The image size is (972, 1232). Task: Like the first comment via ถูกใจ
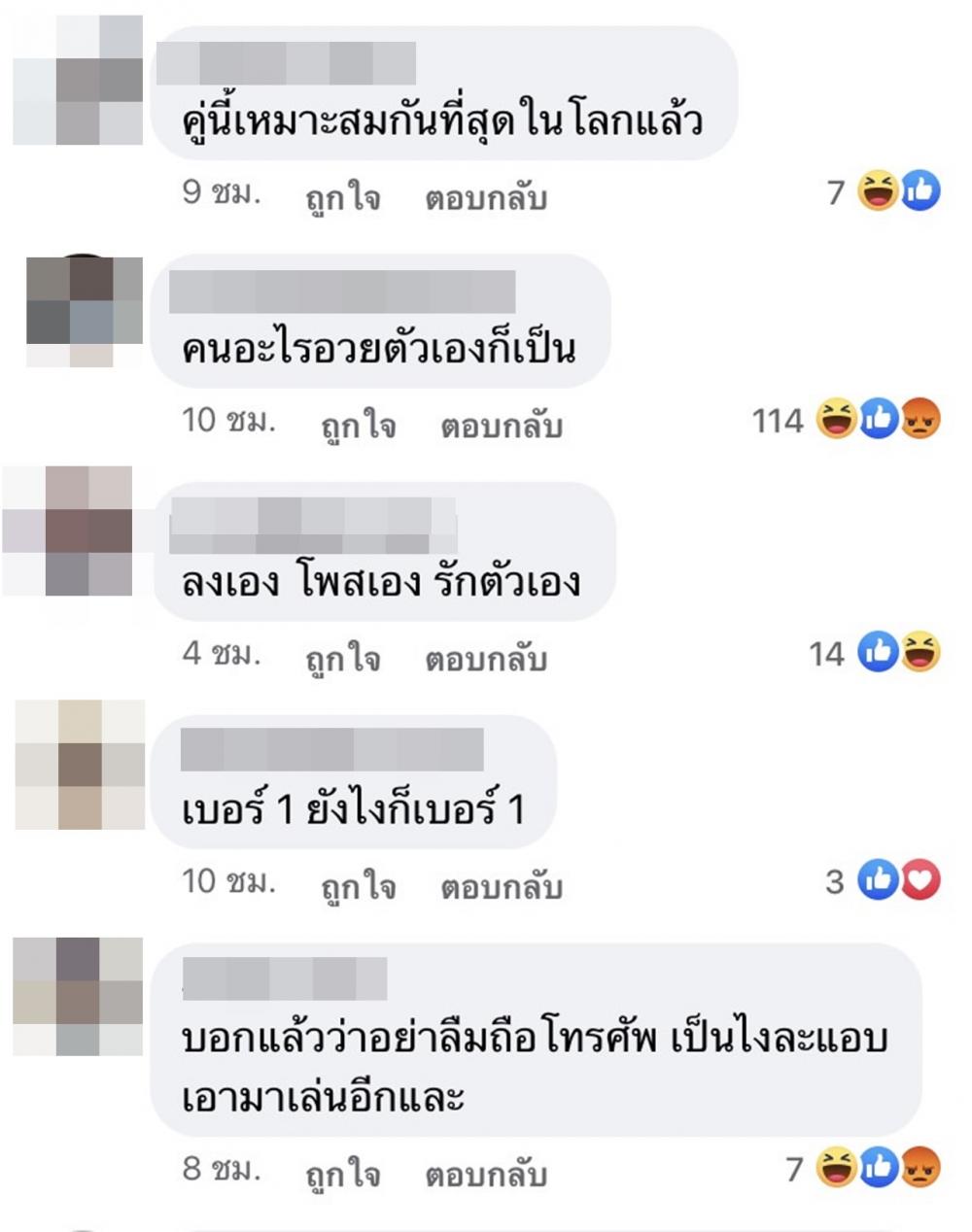tap(342, 198)
